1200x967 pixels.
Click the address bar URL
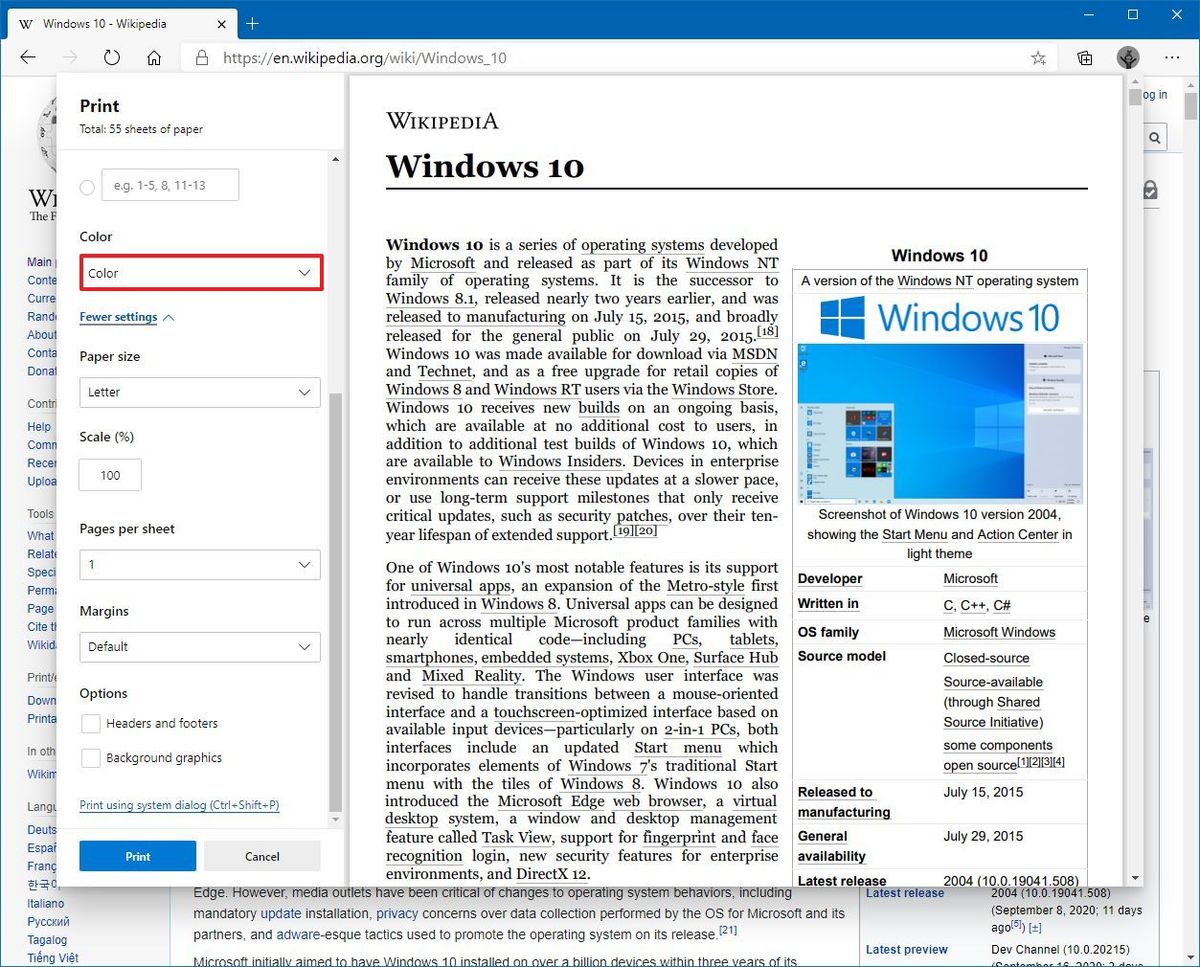tap(365, 58)
